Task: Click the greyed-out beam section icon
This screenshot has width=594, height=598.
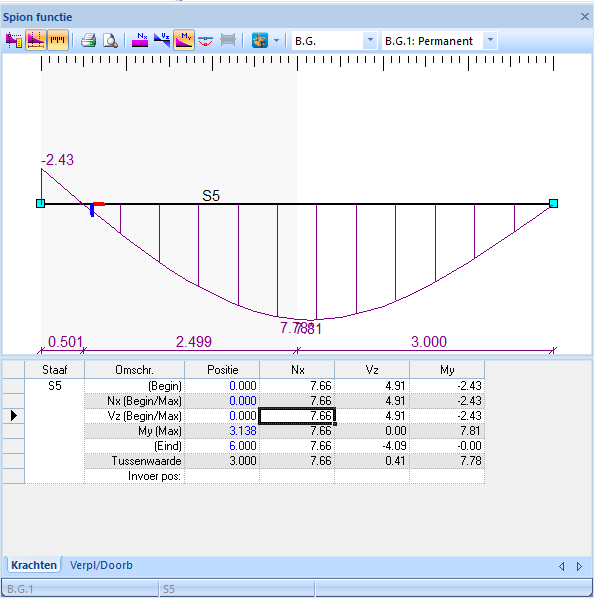Action: coord(228,40)
